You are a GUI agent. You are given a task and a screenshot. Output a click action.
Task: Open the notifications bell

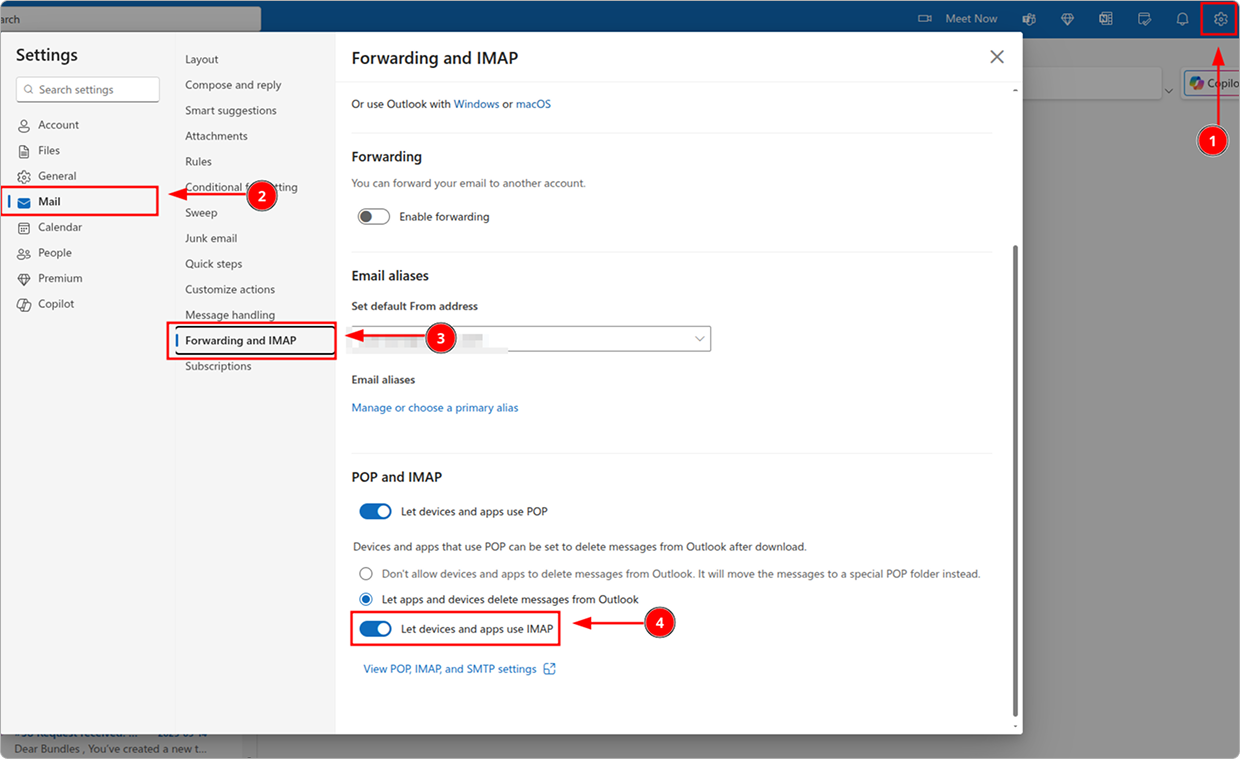click(x=1182, y=19)
